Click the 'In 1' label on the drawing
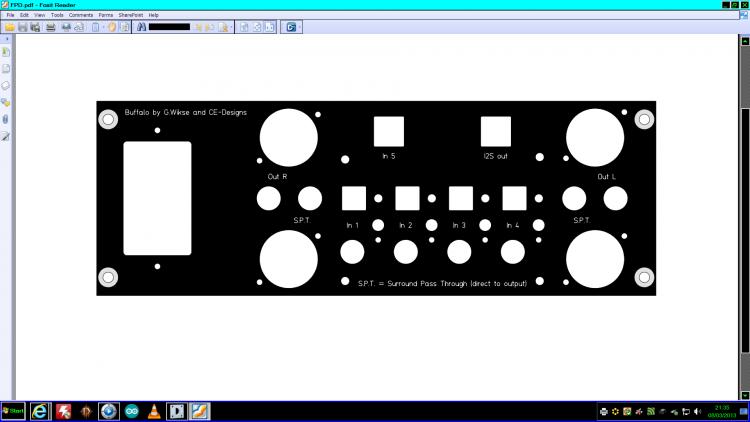This screenshot has width=750, height=422. coord(353,225)
